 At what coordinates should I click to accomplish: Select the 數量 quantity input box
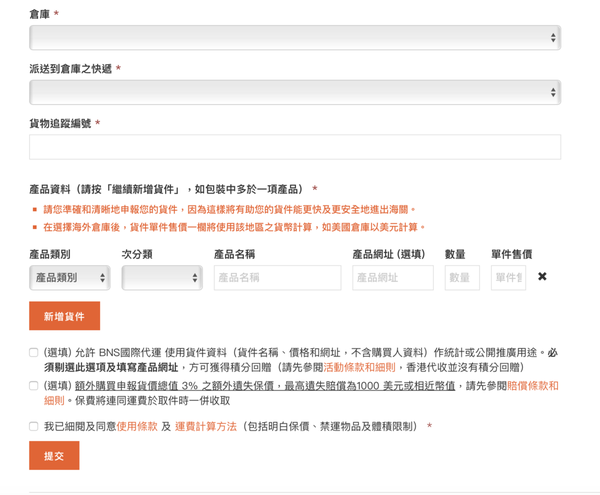pos(461,277)
